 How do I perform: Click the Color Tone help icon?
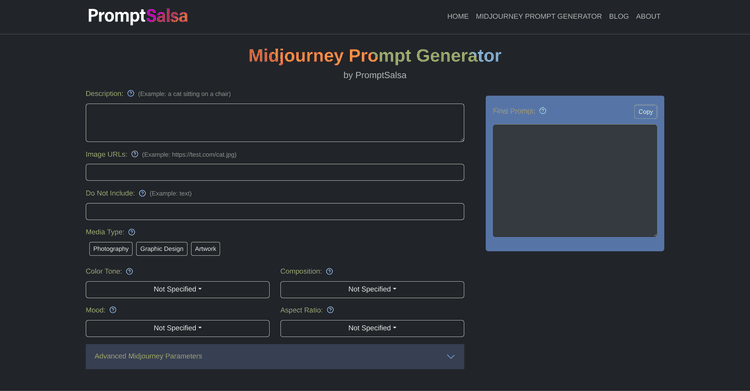(130, 271)
